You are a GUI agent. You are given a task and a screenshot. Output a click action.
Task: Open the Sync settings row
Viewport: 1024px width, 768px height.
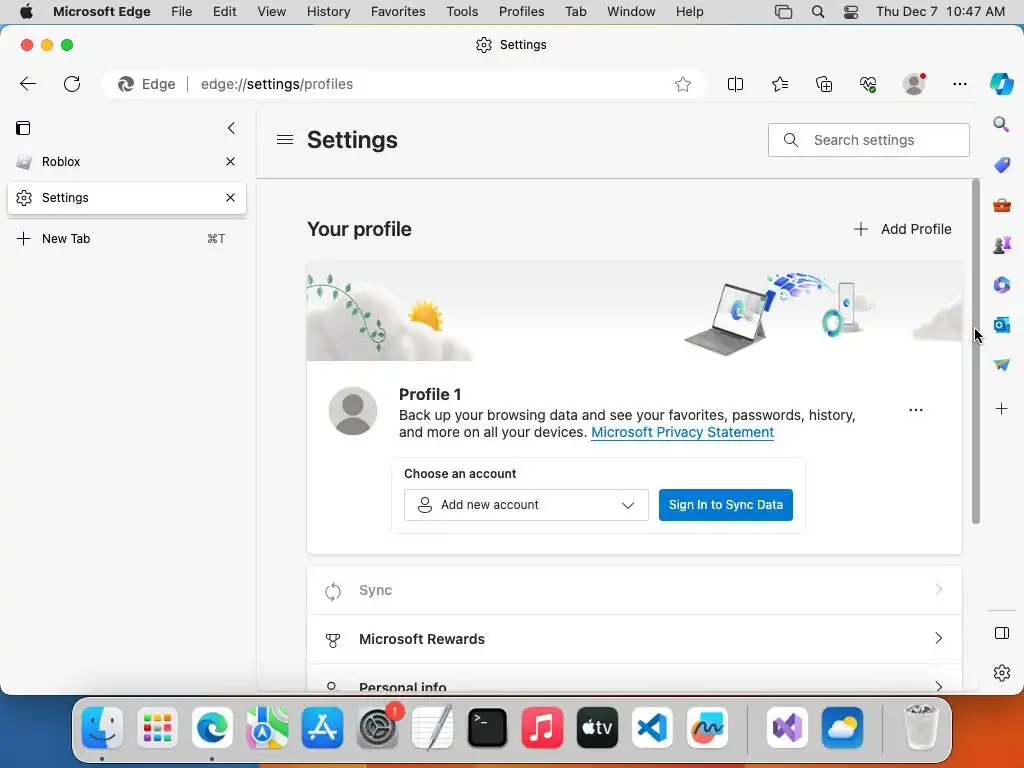(x=634, y=590)
